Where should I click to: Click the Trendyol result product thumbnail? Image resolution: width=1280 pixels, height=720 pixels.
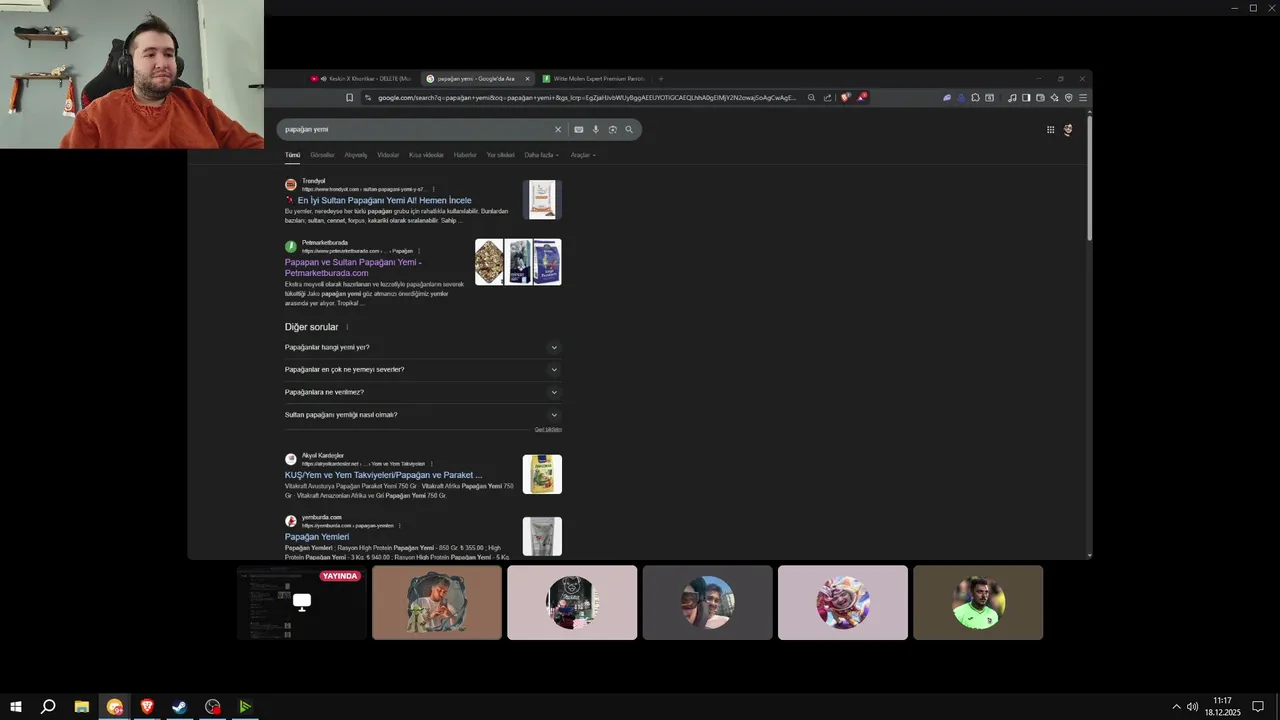tap(542, 199)
